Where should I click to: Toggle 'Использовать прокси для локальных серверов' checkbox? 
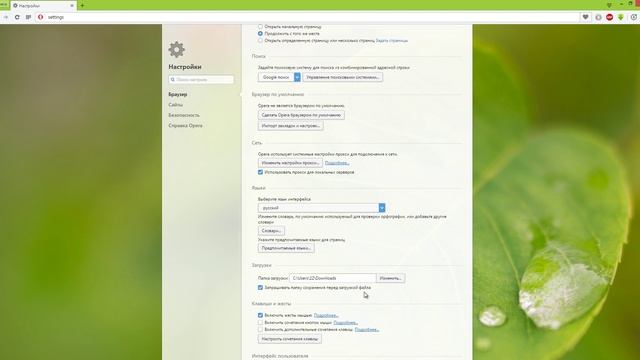(260, 172)
